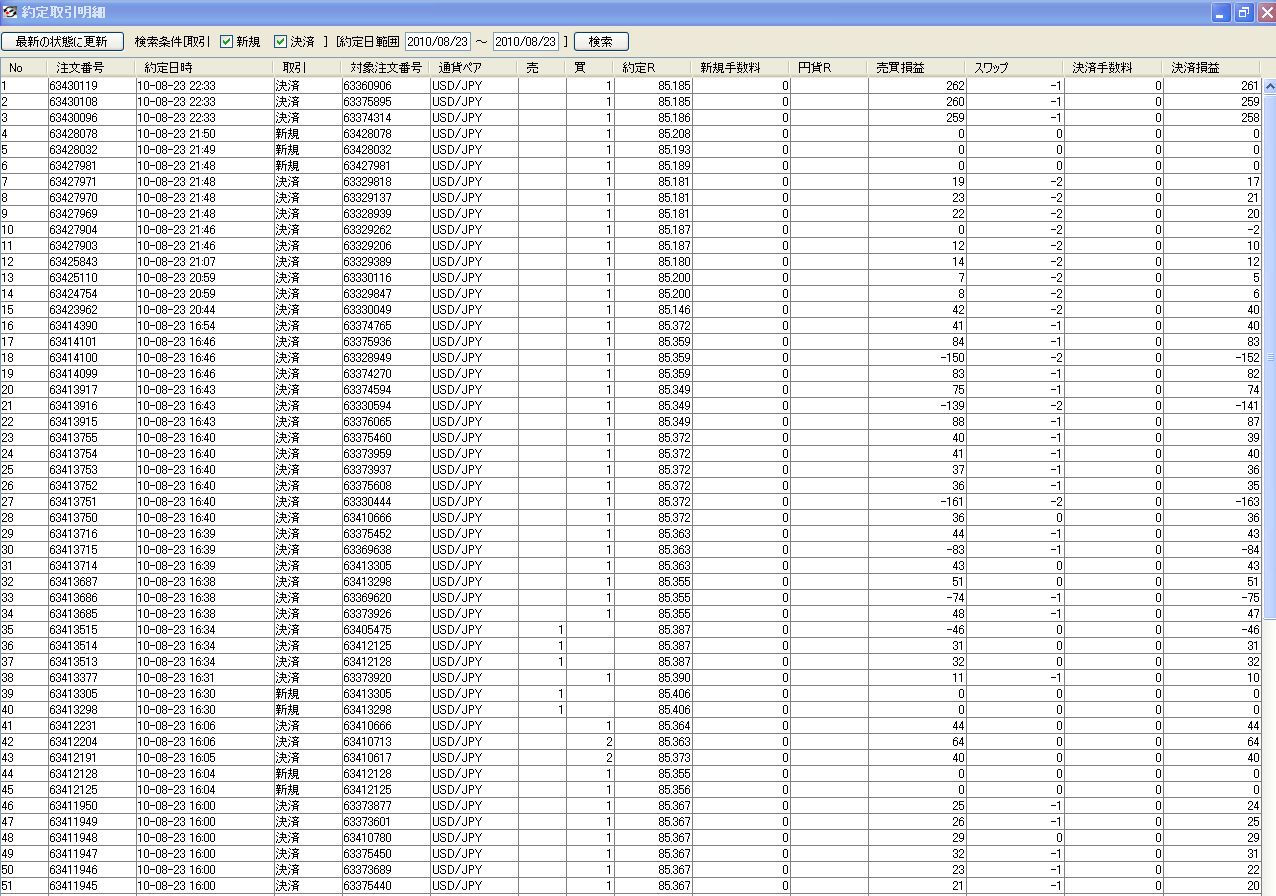Click the start date field of 約定日範囲

point(438,42)
